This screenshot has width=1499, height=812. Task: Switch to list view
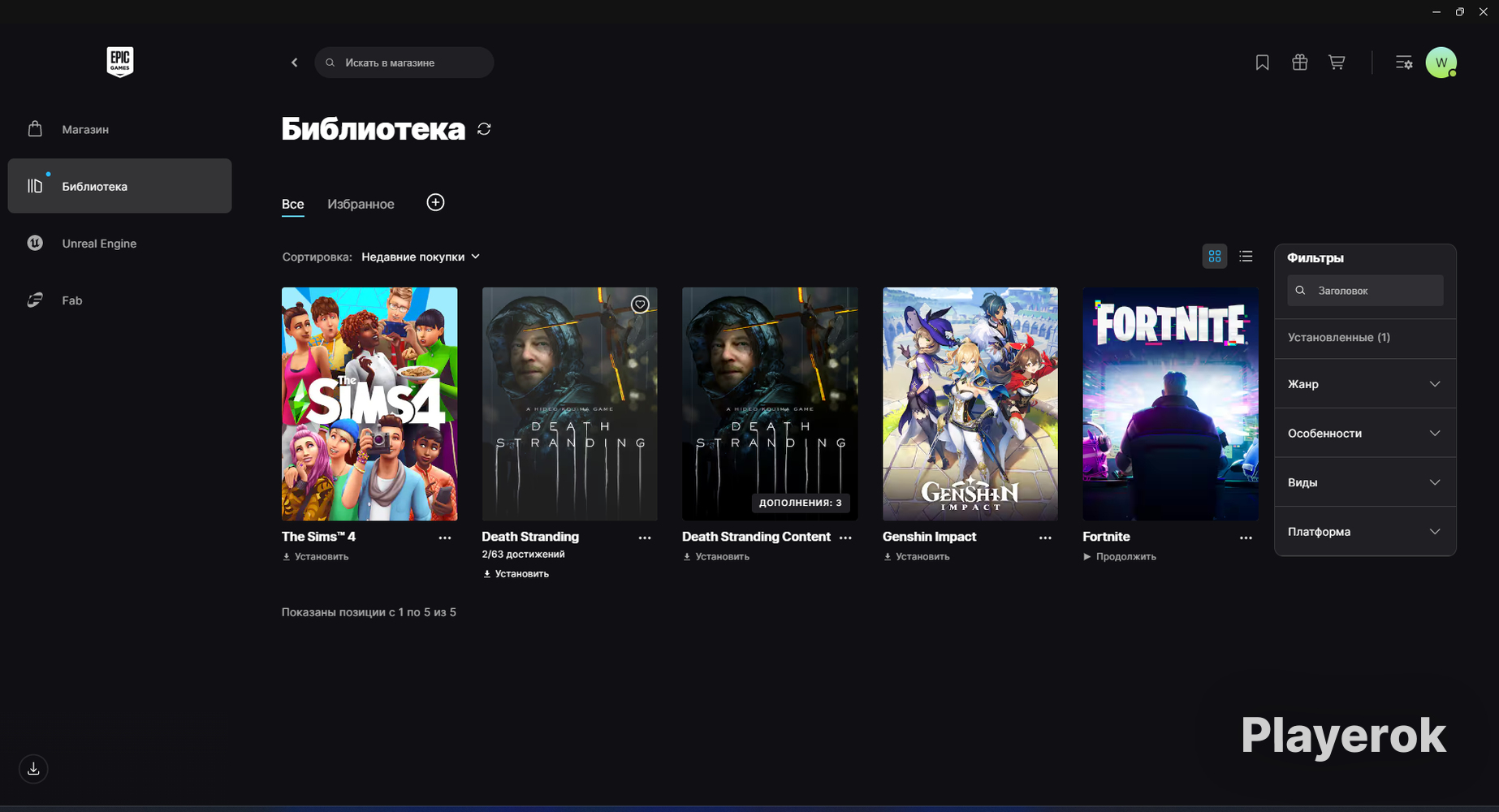(1246, 257)
